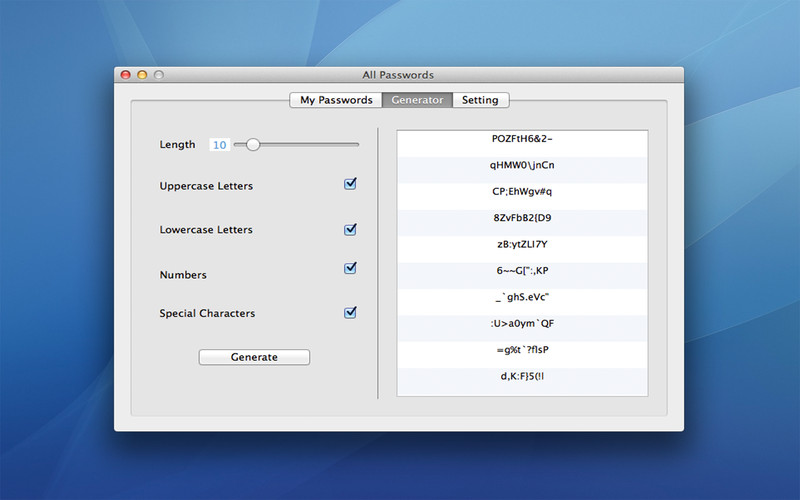Select password starting with 6~~G
Image resolution: width=800 pixels, height=500 pixels.
tap(522, 276)
